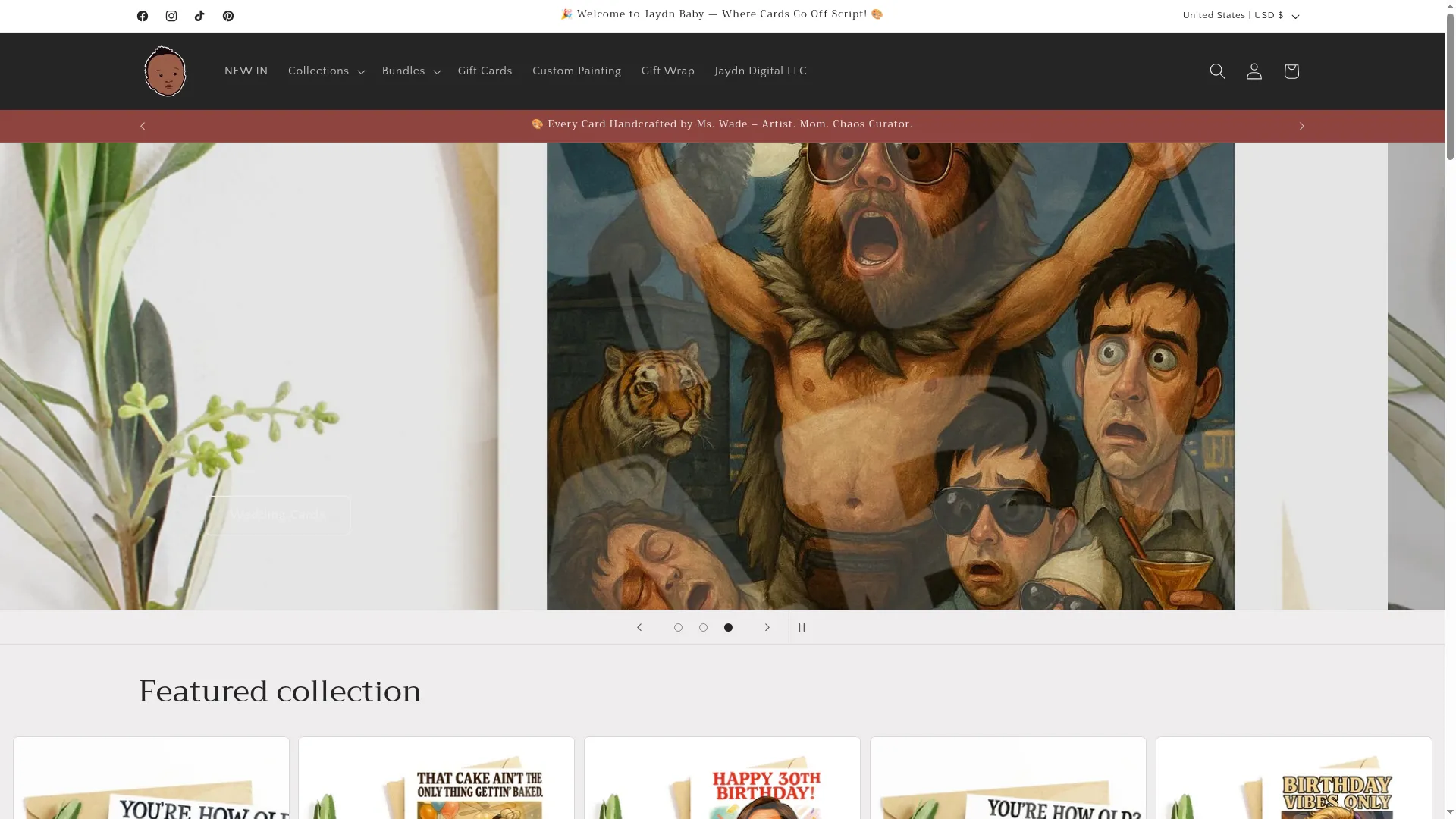Image resolution: width=1456 pixels, height=819 pixels.
Task: Click the Welcome to Jaydn Baby announcement text
Action: [x=722, y=14]
